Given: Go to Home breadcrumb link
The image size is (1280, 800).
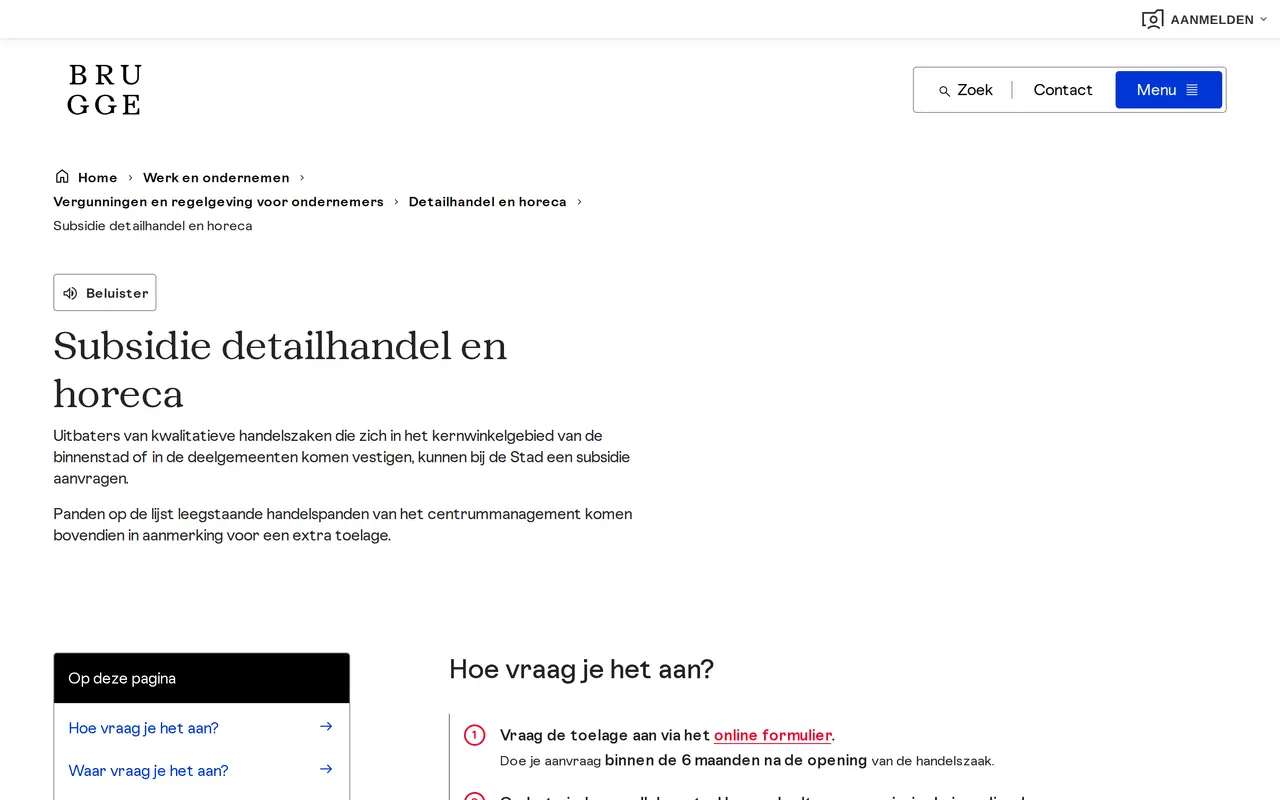Looking at the screenshot, I should [97, 177].
